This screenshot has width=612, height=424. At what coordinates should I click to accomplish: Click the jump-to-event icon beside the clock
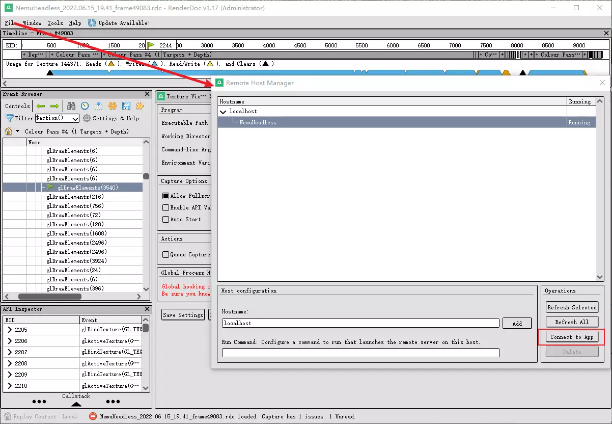point(98,106)
